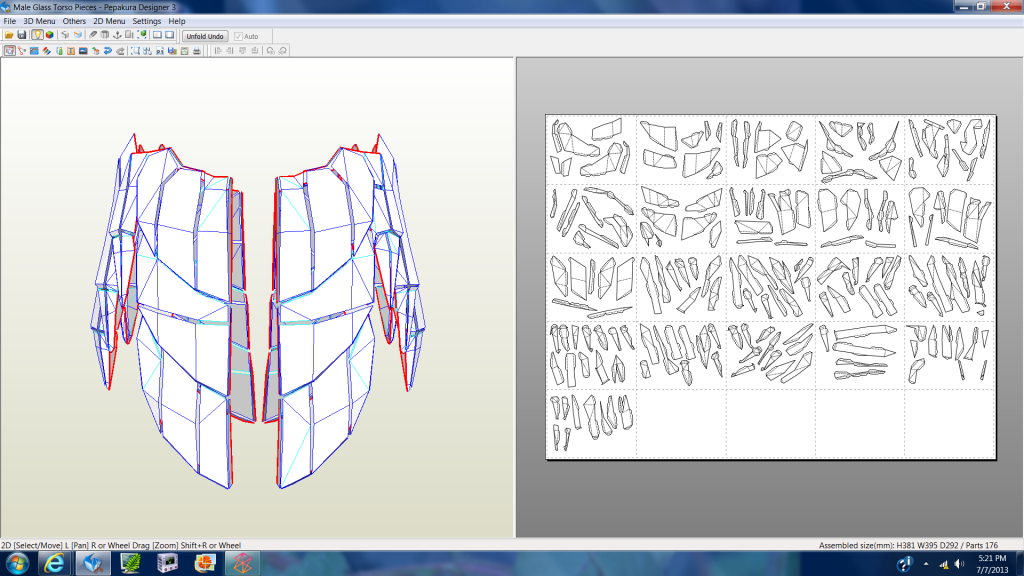1024x576 pixels.
Task: Click the blue Pepakura taskbar icon
Action: click(93, 564)
